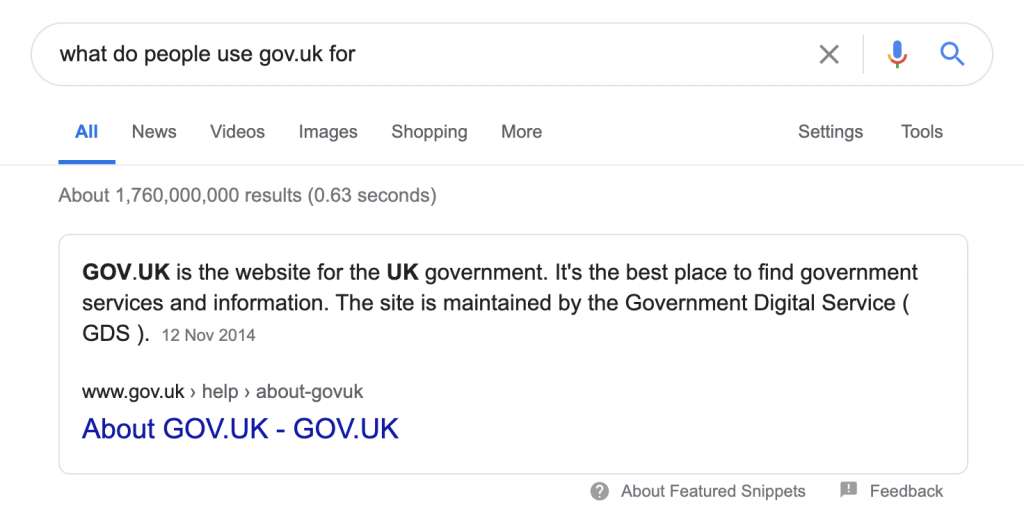Click the question mark icon beside About Featured Snippets
The height and width of the screenshot is (526, 1024).
click(600, 491)
